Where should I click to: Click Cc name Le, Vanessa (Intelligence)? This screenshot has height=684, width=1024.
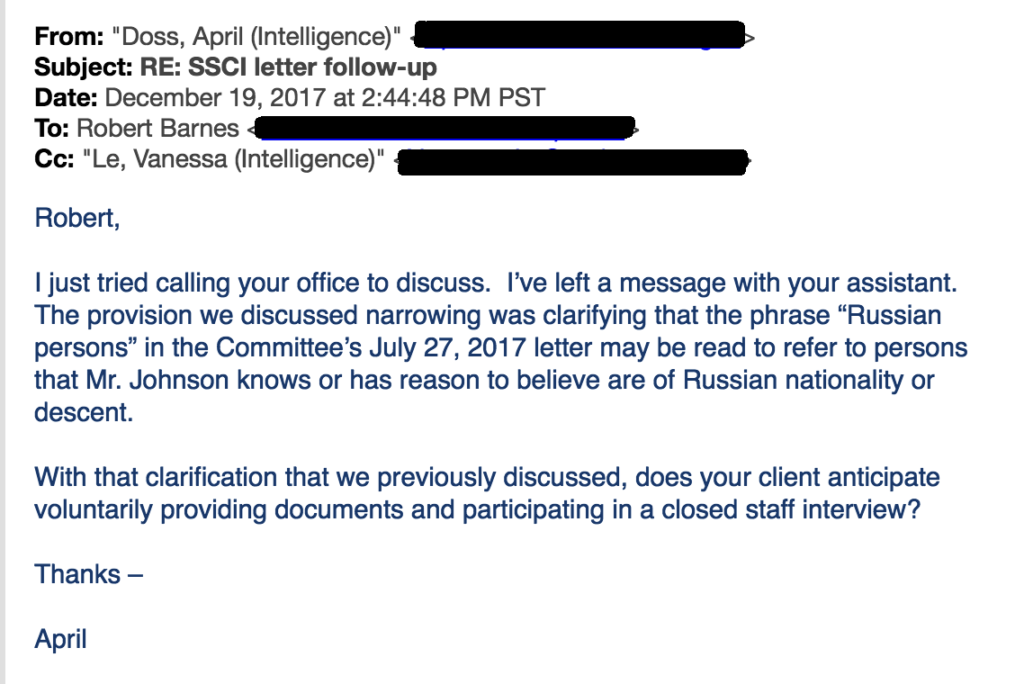233,159
